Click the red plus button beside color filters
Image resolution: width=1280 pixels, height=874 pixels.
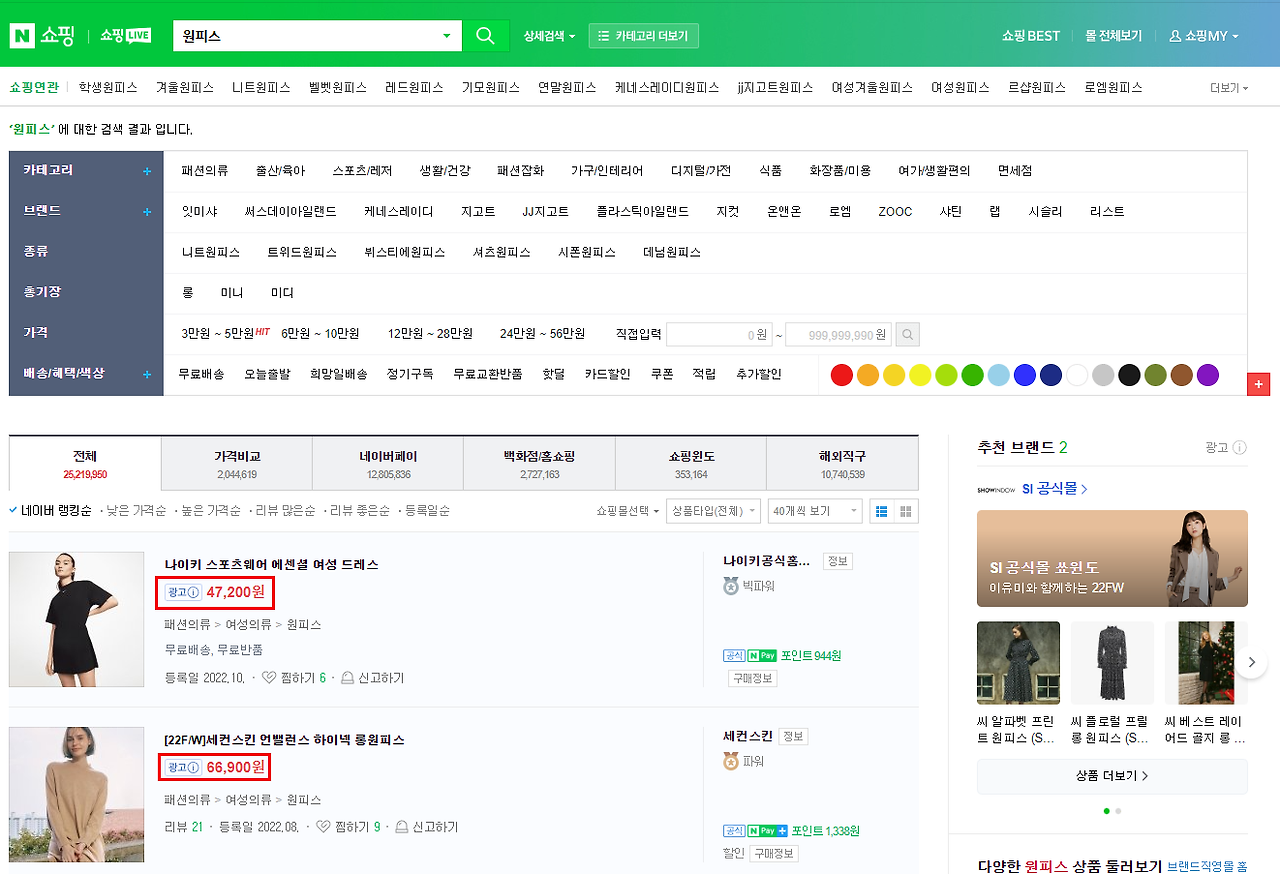[1258, 383]
